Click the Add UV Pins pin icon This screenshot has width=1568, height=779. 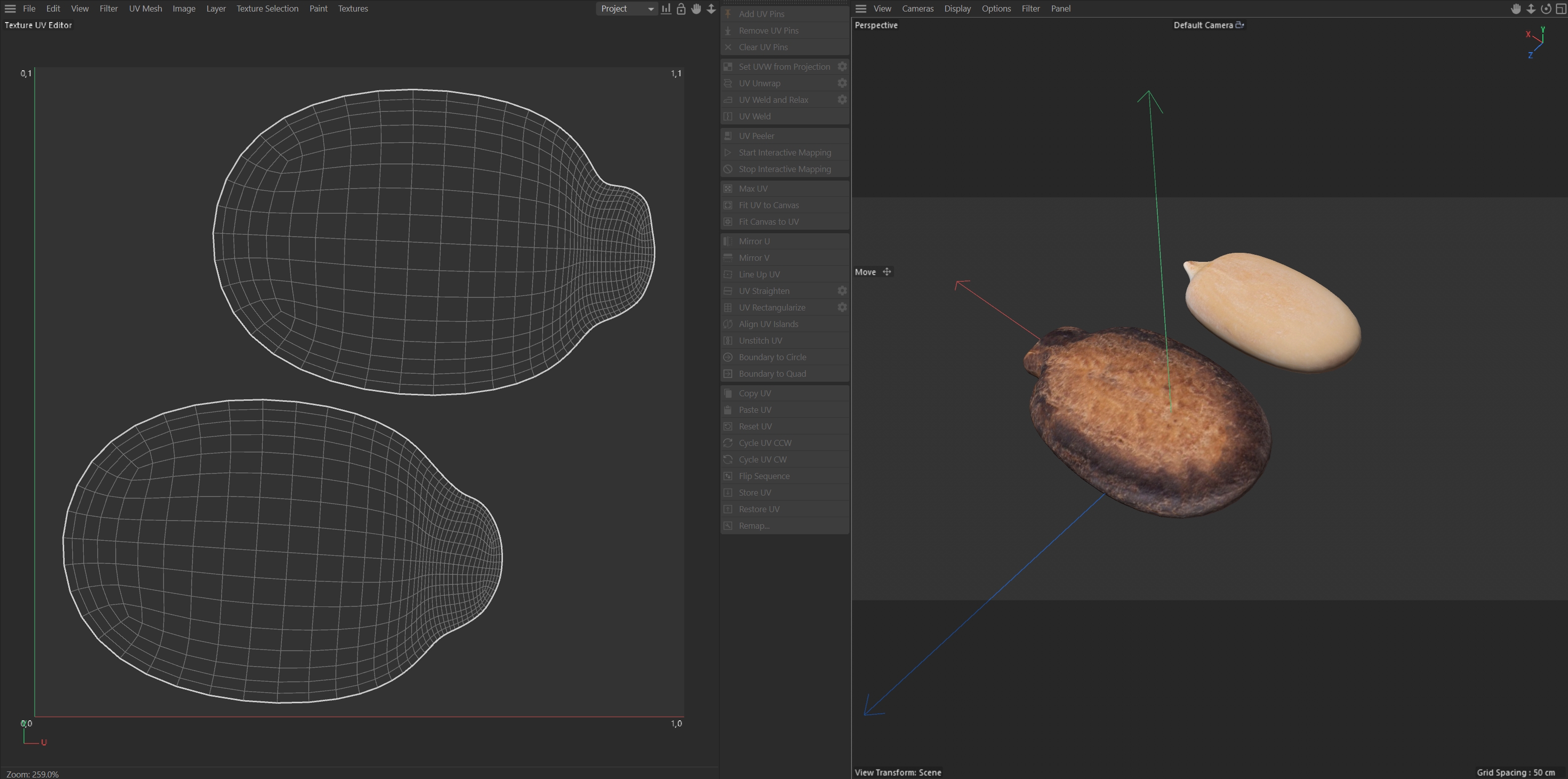click(728, 14)
